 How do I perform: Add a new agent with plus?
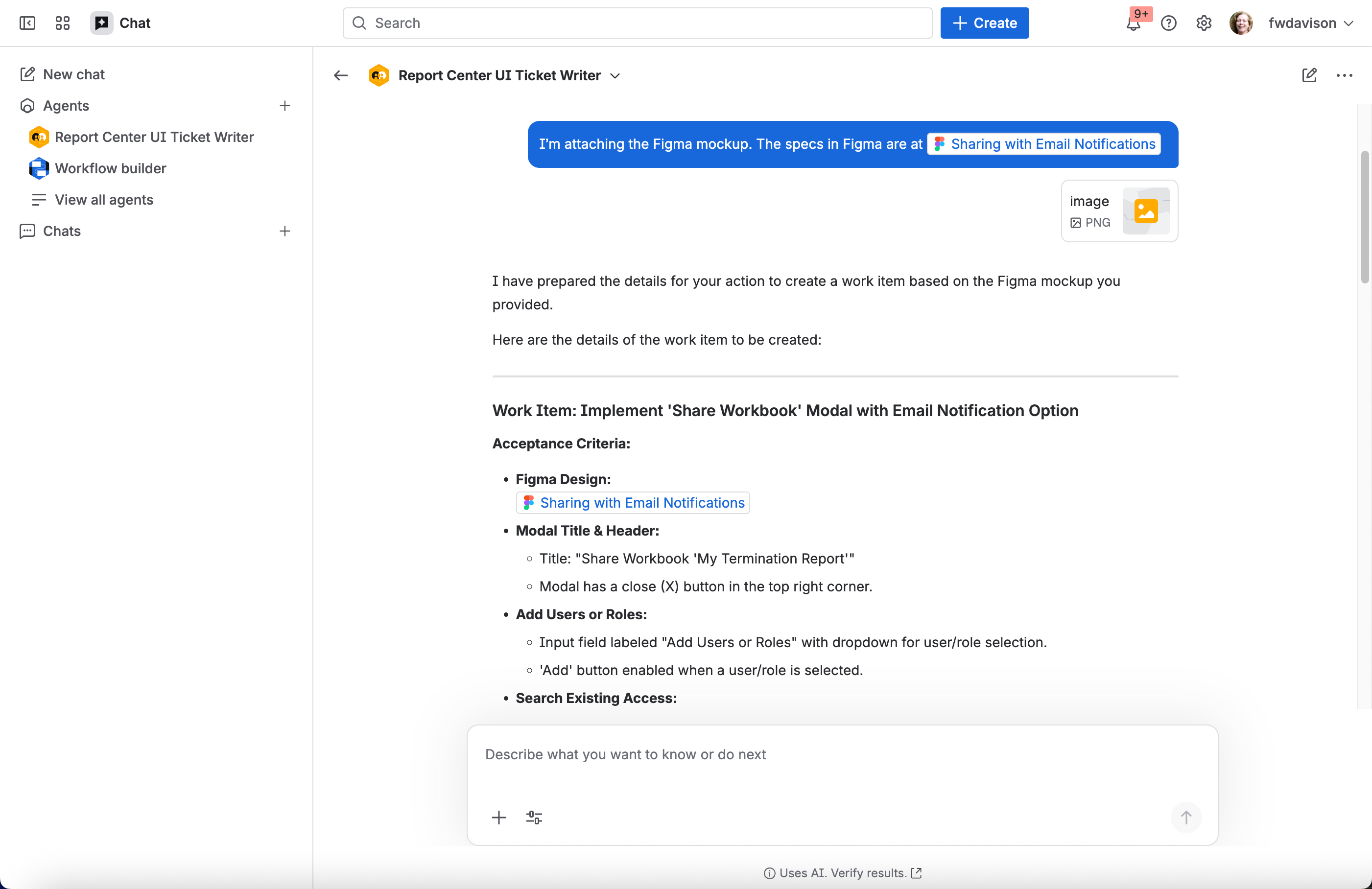coord(284,106)
